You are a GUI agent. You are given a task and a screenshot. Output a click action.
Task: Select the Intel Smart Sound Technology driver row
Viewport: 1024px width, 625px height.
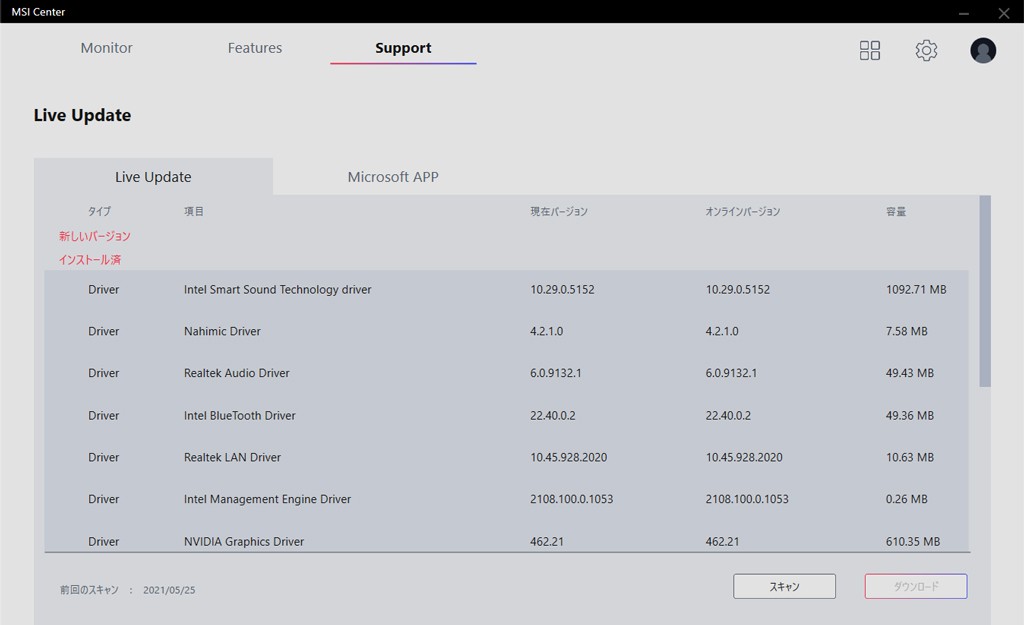pos(277,290)
